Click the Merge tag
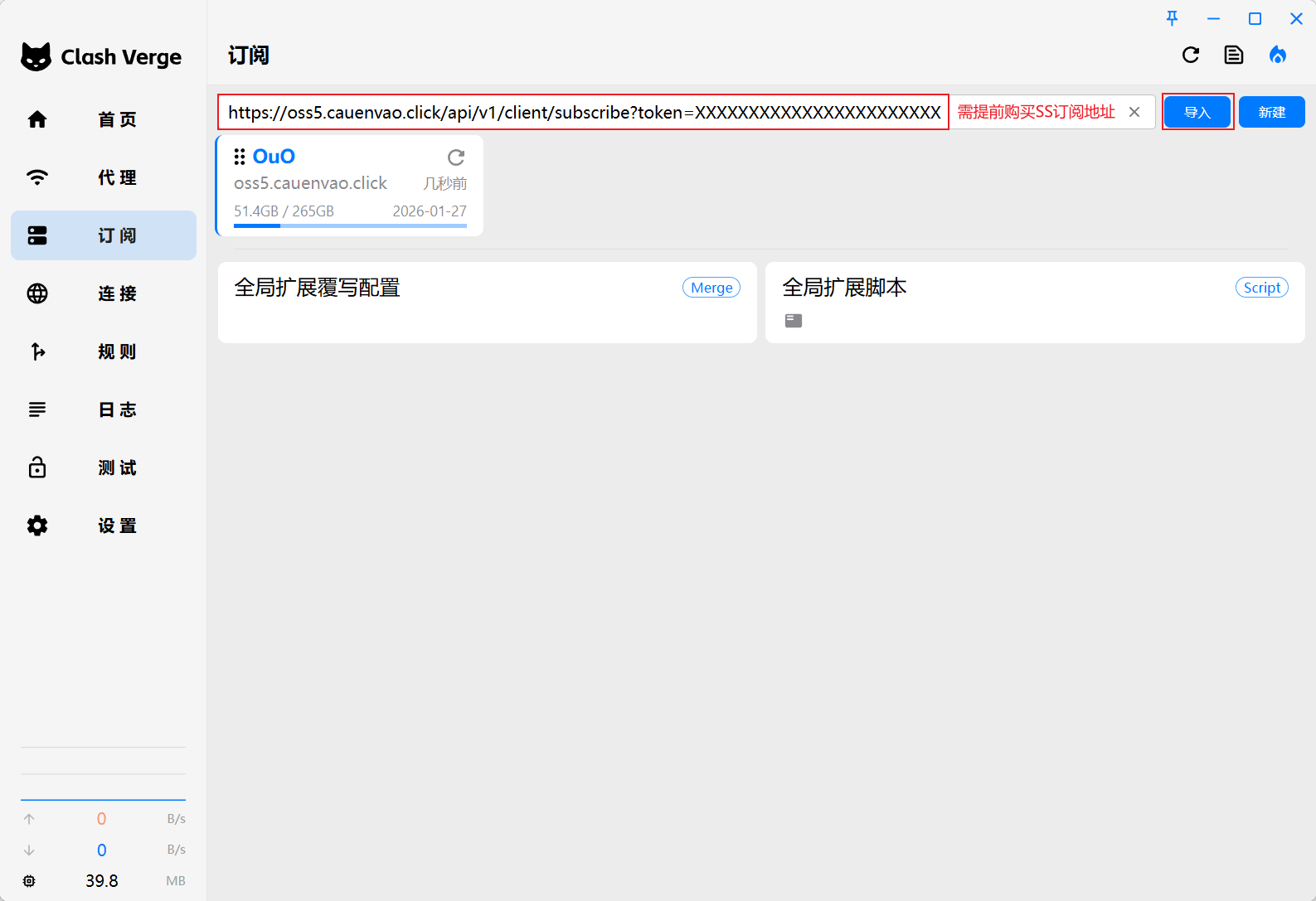 coord(711,288)
